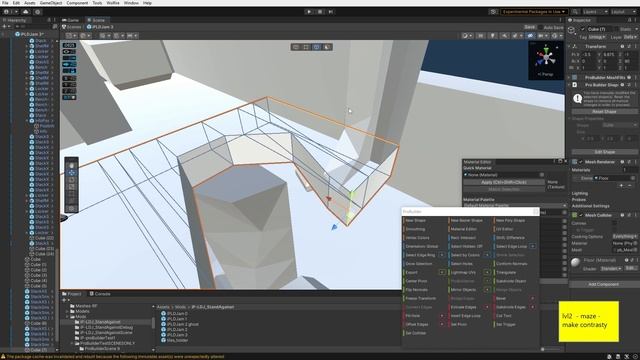The image size is (640, 360).
Task: Click the Pause button in top toolbar
Action: [320, 12]
